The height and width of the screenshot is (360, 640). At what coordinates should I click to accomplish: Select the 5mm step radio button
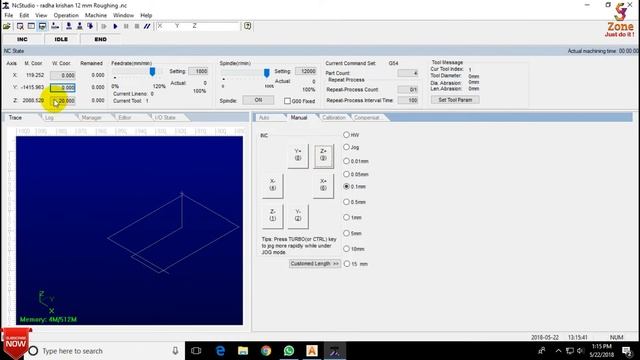[x=346, y=233]
